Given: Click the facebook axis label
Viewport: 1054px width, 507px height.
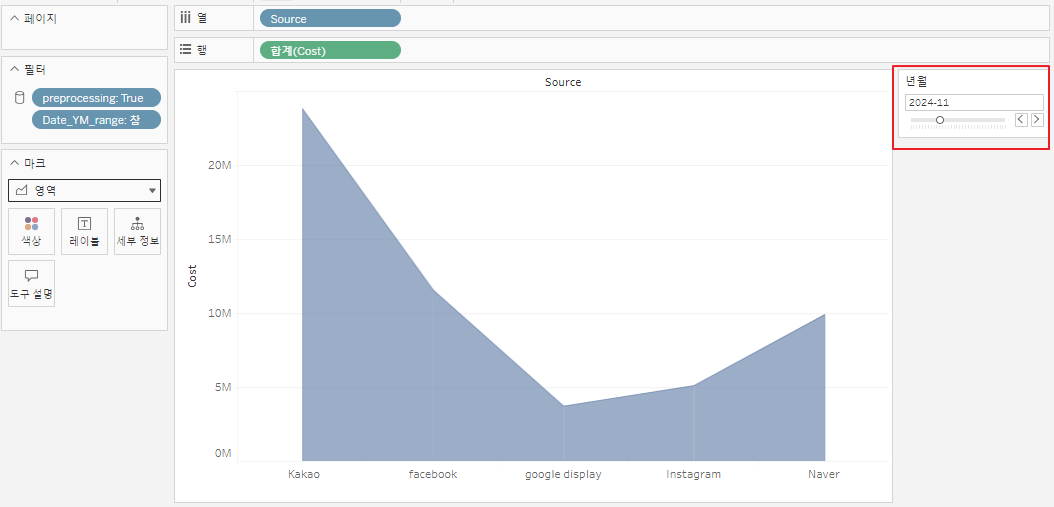Looking at the screenshot, I should point(433,474).
